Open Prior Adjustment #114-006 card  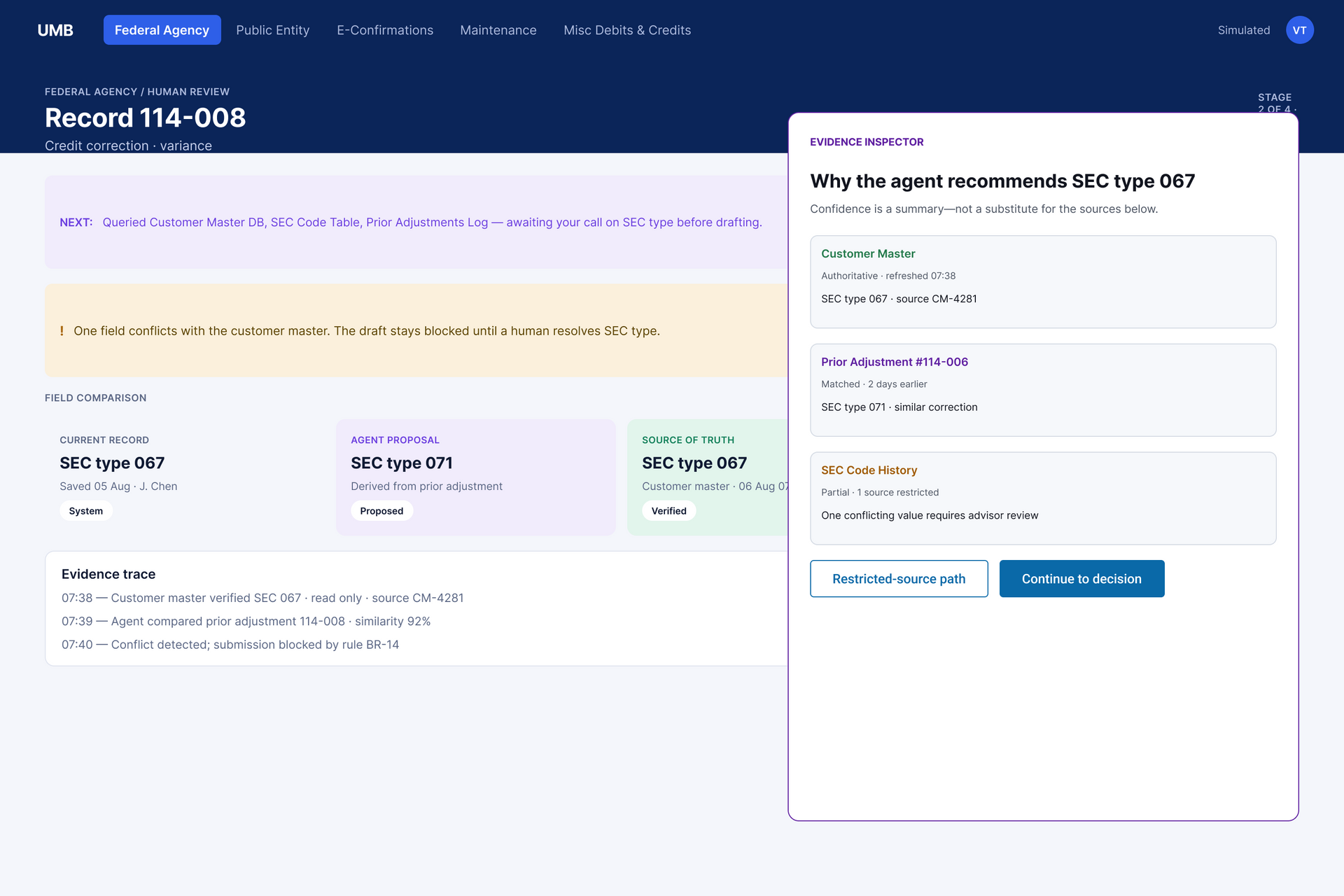pyautogui.click(x=1043, y=390)
